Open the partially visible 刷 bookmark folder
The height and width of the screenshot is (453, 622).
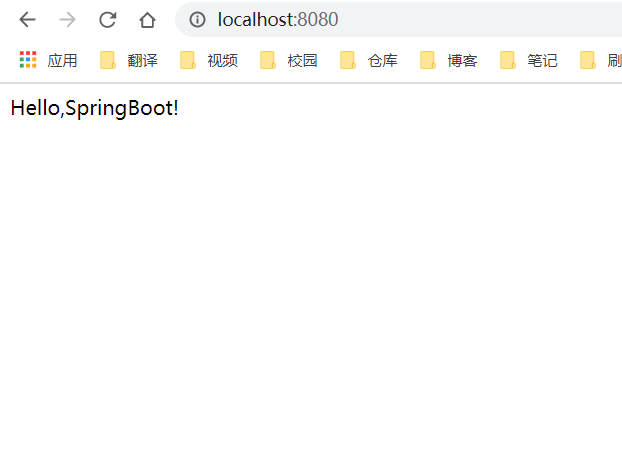tap(601, 60)
